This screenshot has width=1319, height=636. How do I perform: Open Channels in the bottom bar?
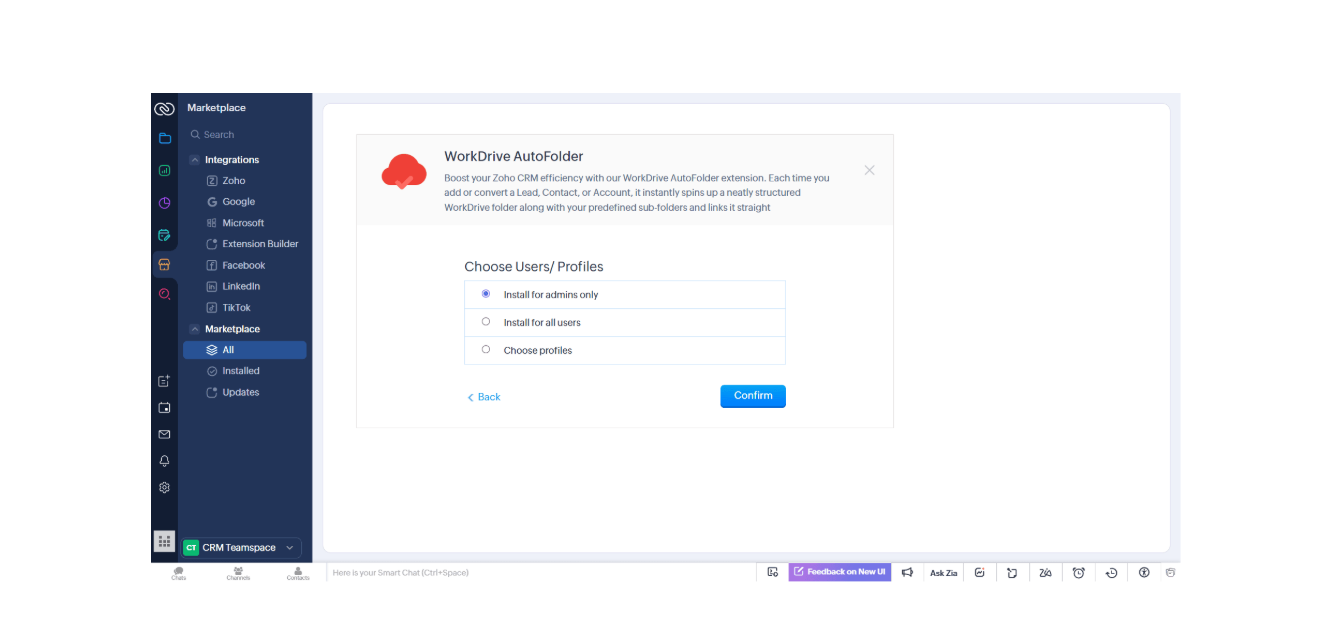click(238, 573)
